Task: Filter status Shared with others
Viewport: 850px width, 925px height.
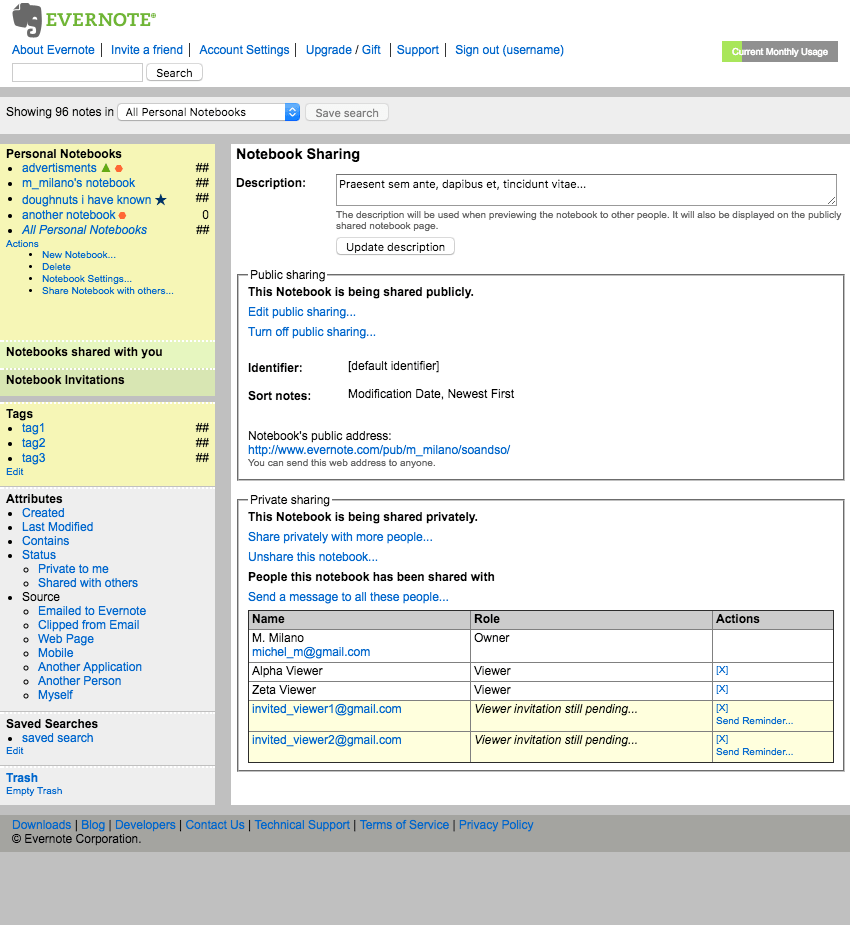Action: click(x=88, y=583)
